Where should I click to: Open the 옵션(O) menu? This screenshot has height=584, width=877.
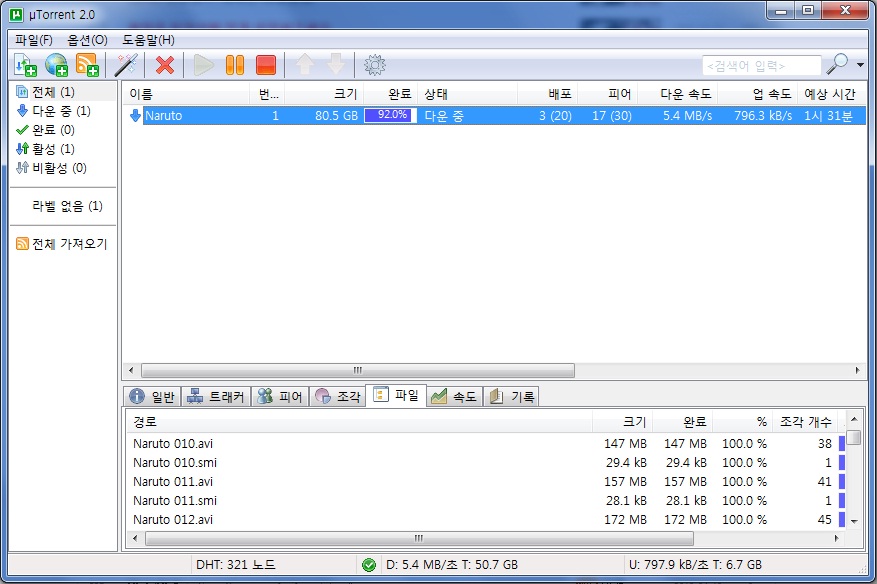[x=87, y=40]
